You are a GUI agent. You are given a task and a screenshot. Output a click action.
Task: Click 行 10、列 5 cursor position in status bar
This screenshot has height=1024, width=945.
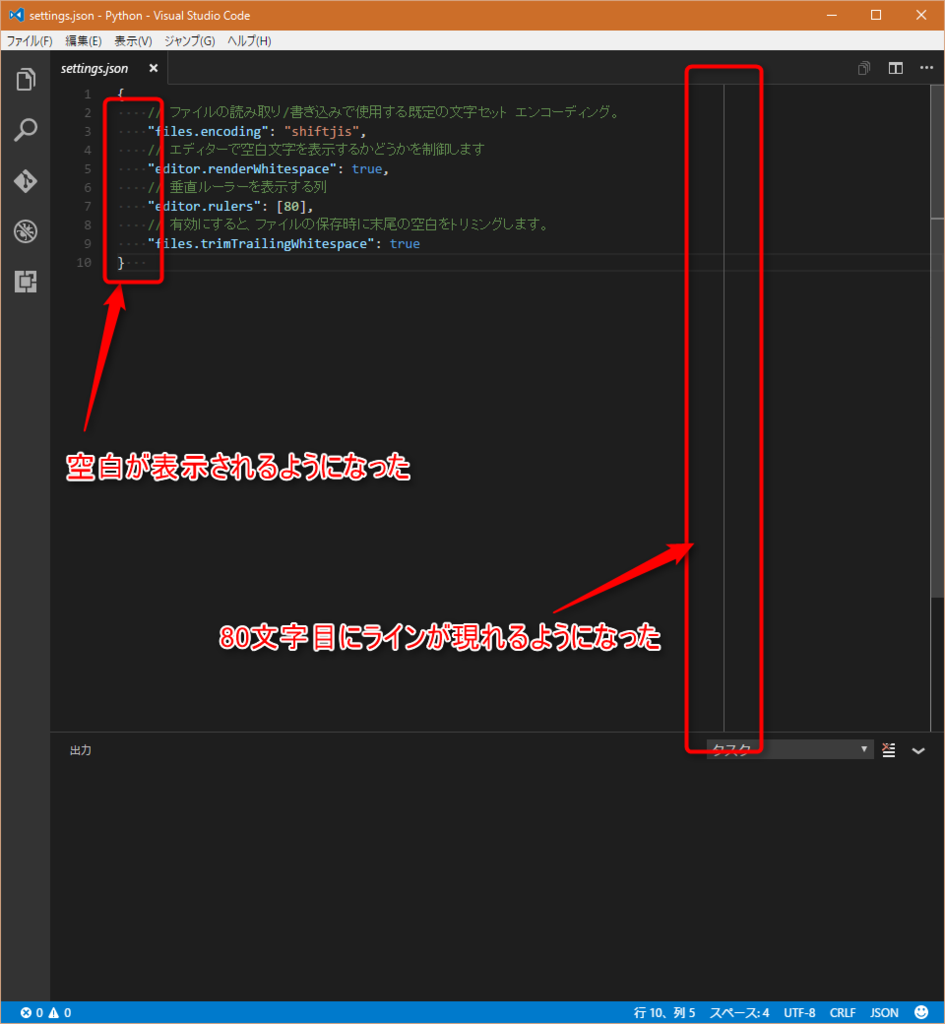coord(664,1013)
